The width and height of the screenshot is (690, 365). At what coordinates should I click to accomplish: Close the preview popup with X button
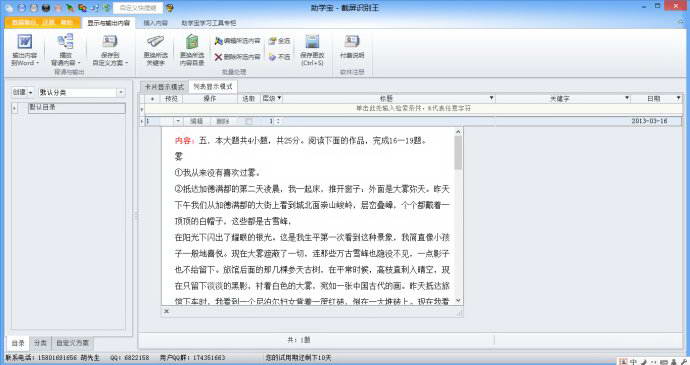[166, 311]
